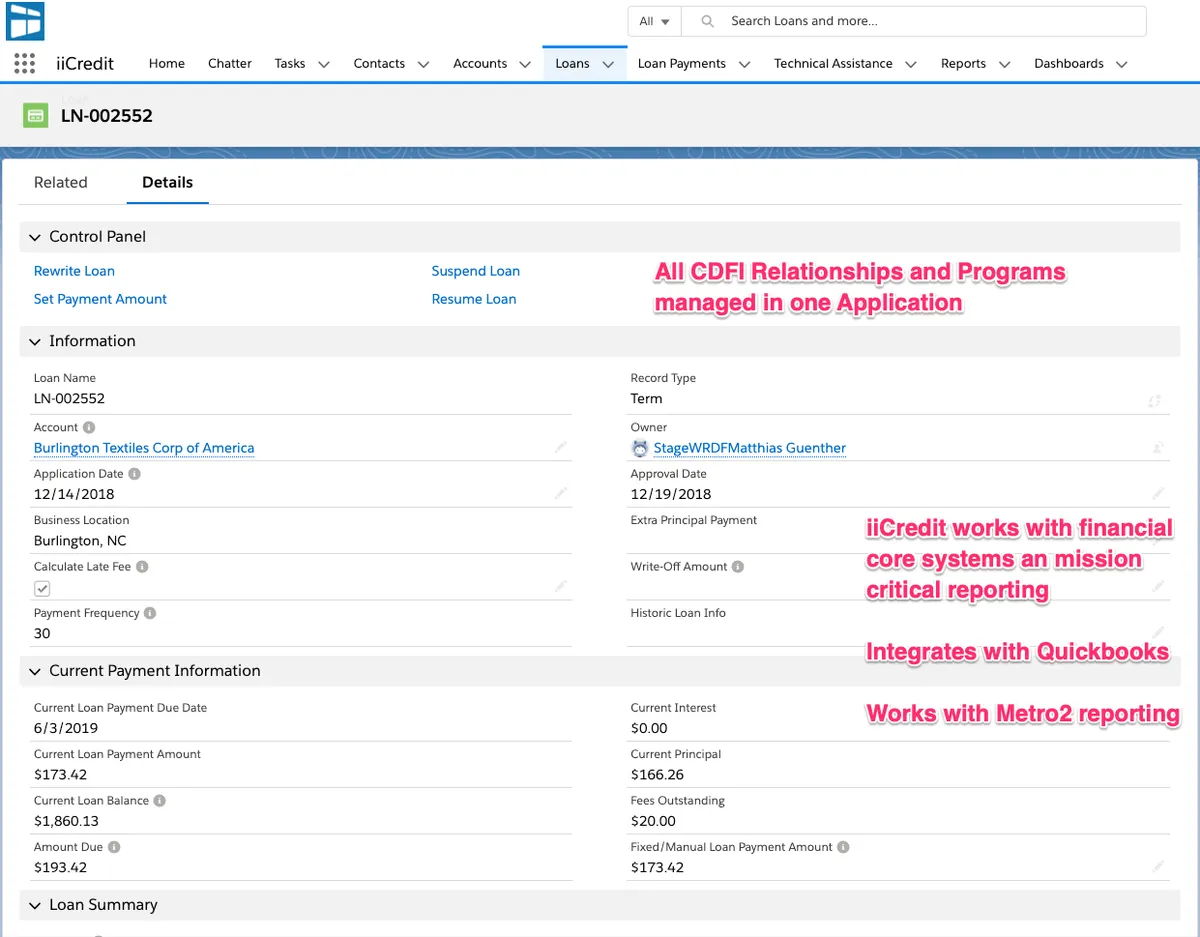Click info icon next to Payment Frequency

click(150, 613)
